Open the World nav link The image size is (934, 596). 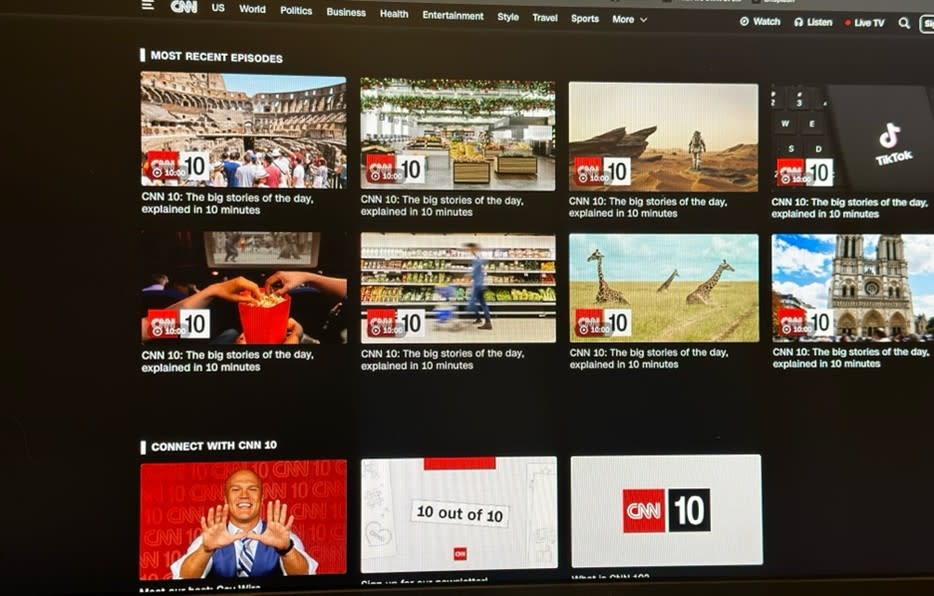click(252, 9)
